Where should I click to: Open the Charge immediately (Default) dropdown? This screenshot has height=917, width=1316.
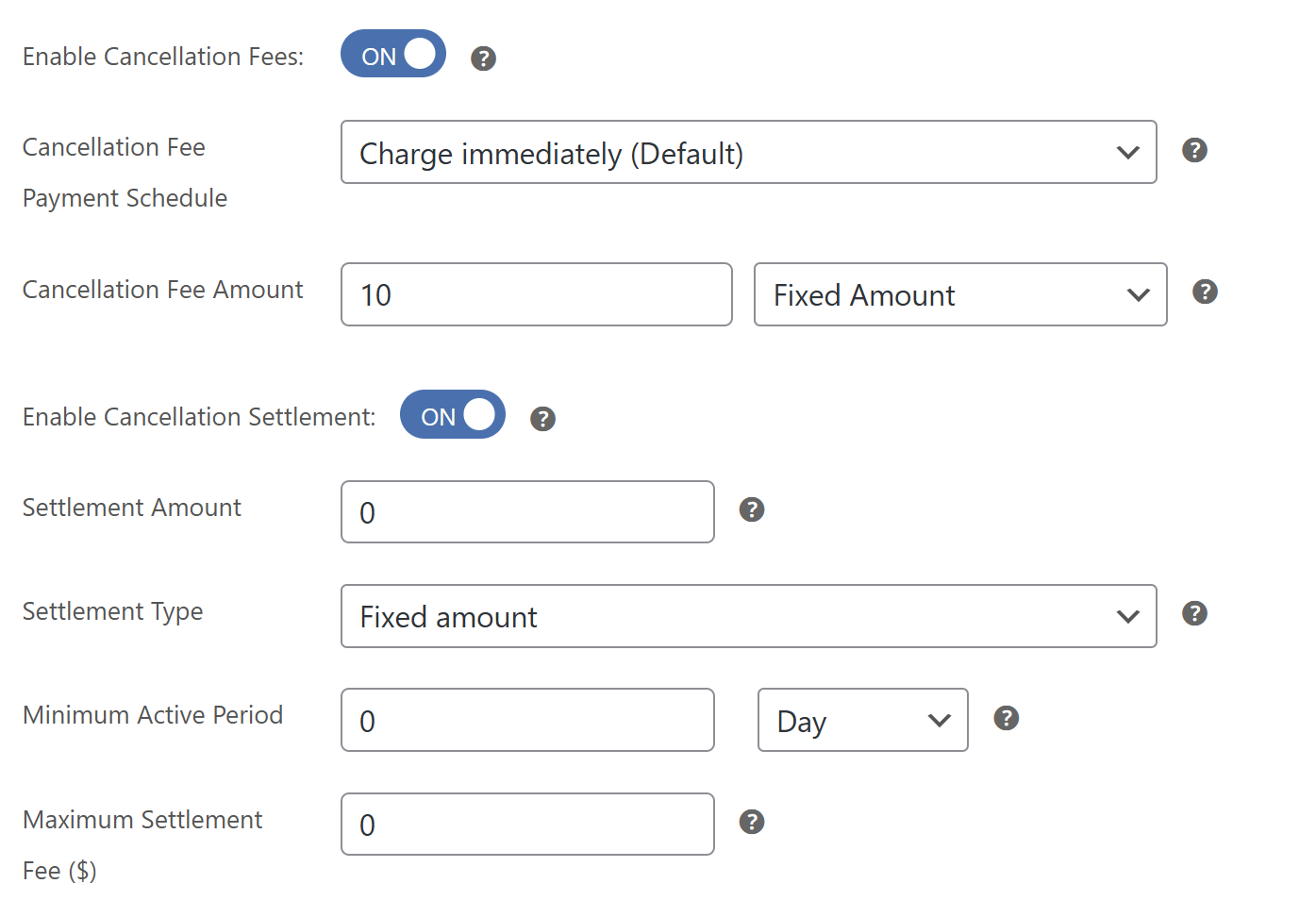point(748,152)
